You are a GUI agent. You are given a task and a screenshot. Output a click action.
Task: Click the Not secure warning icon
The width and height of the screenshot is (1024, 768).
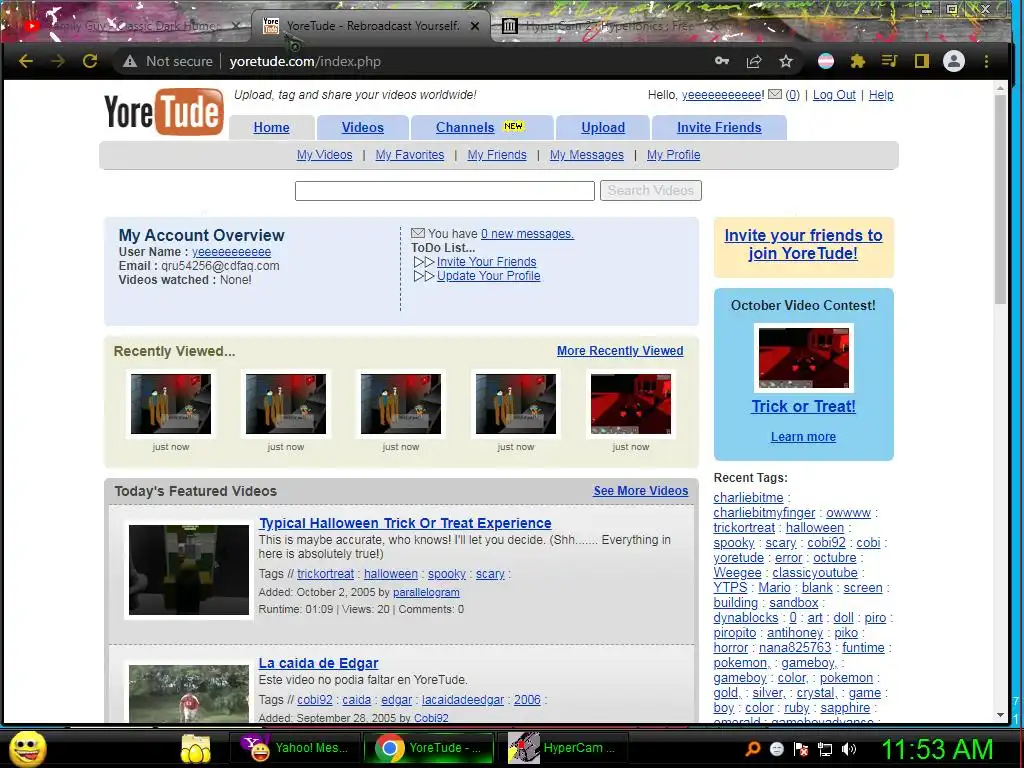(x=130, y=61)
